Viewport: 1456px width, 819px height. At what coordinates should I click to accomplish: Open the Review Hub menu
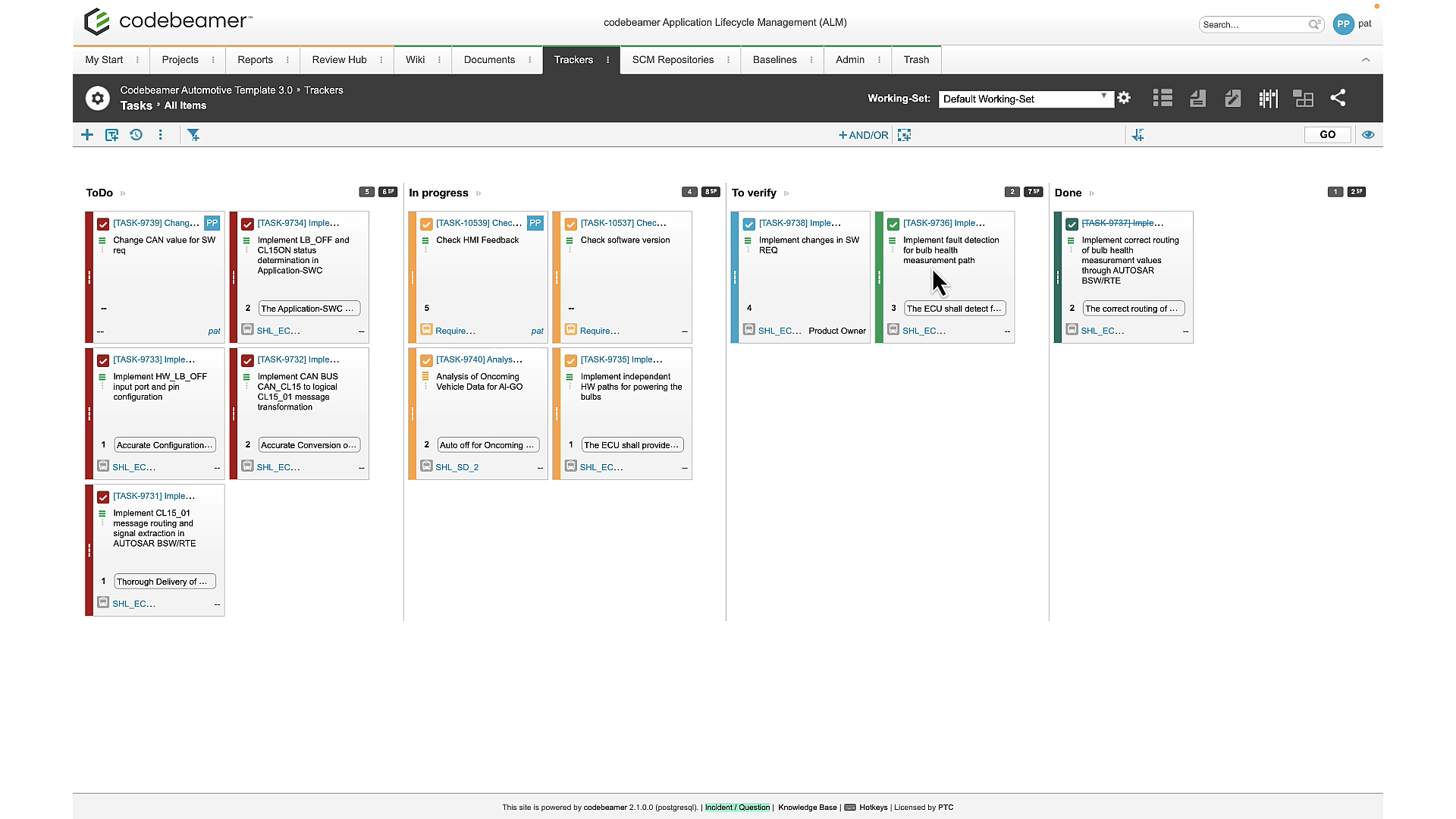(x=339, y=60)
